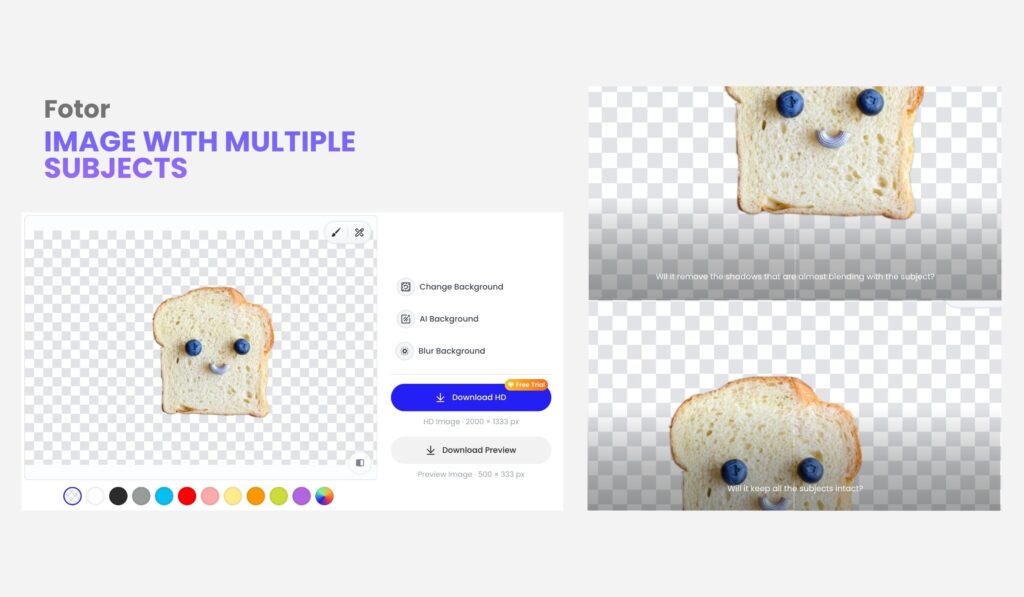
Task: Click the AI Background icon
Action: tap(406, 319)
